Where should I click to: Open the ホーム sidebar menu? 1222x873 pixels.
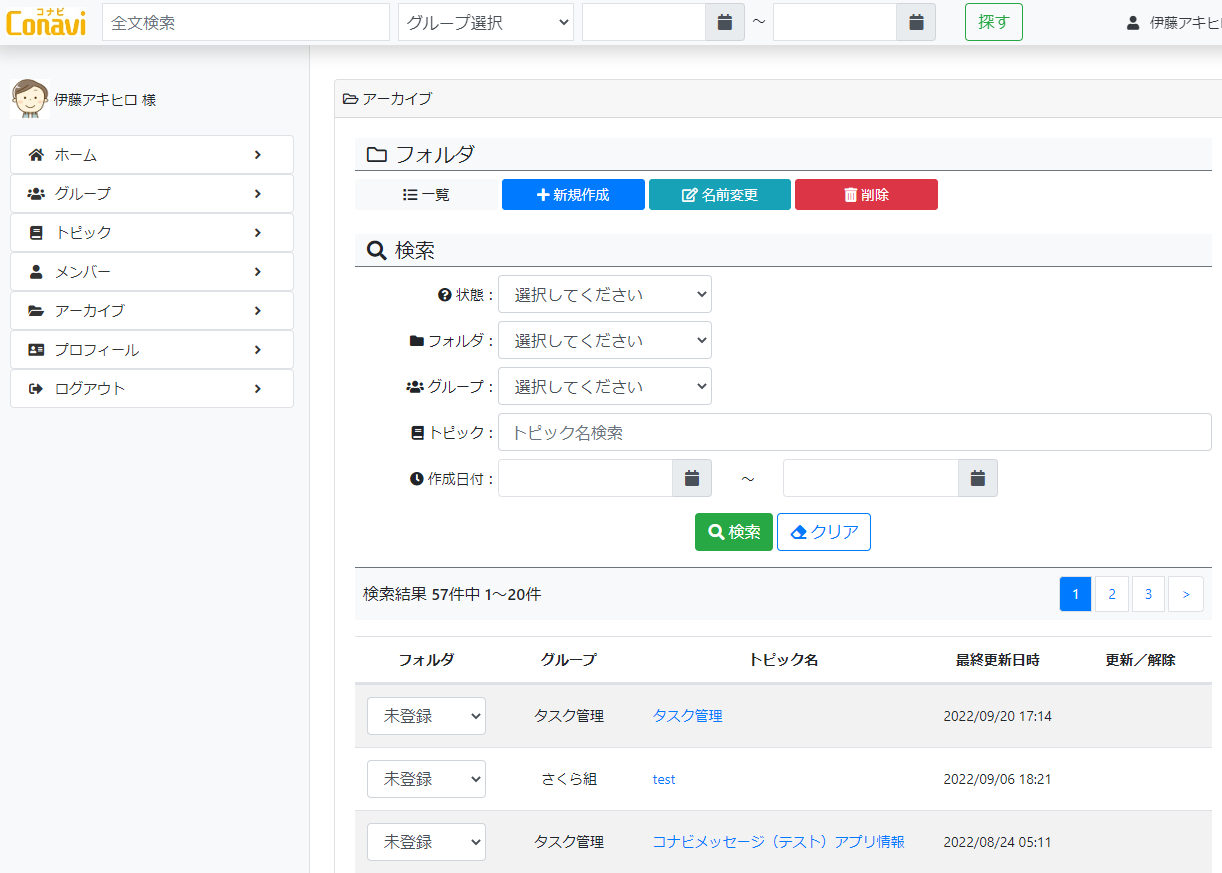[151, 155]
